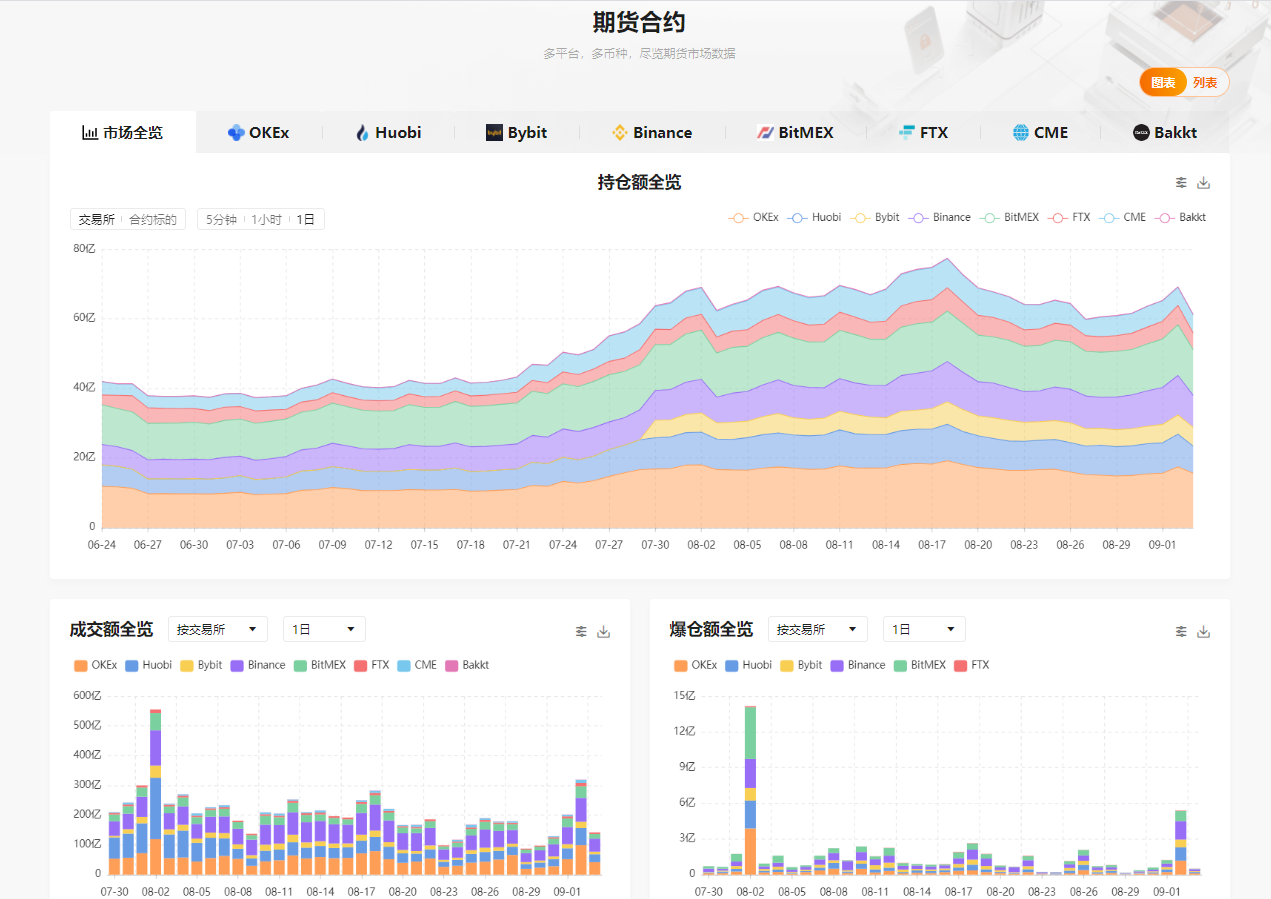Select the CME exchange tab

pyautogui.click(x=1040, y=131)
